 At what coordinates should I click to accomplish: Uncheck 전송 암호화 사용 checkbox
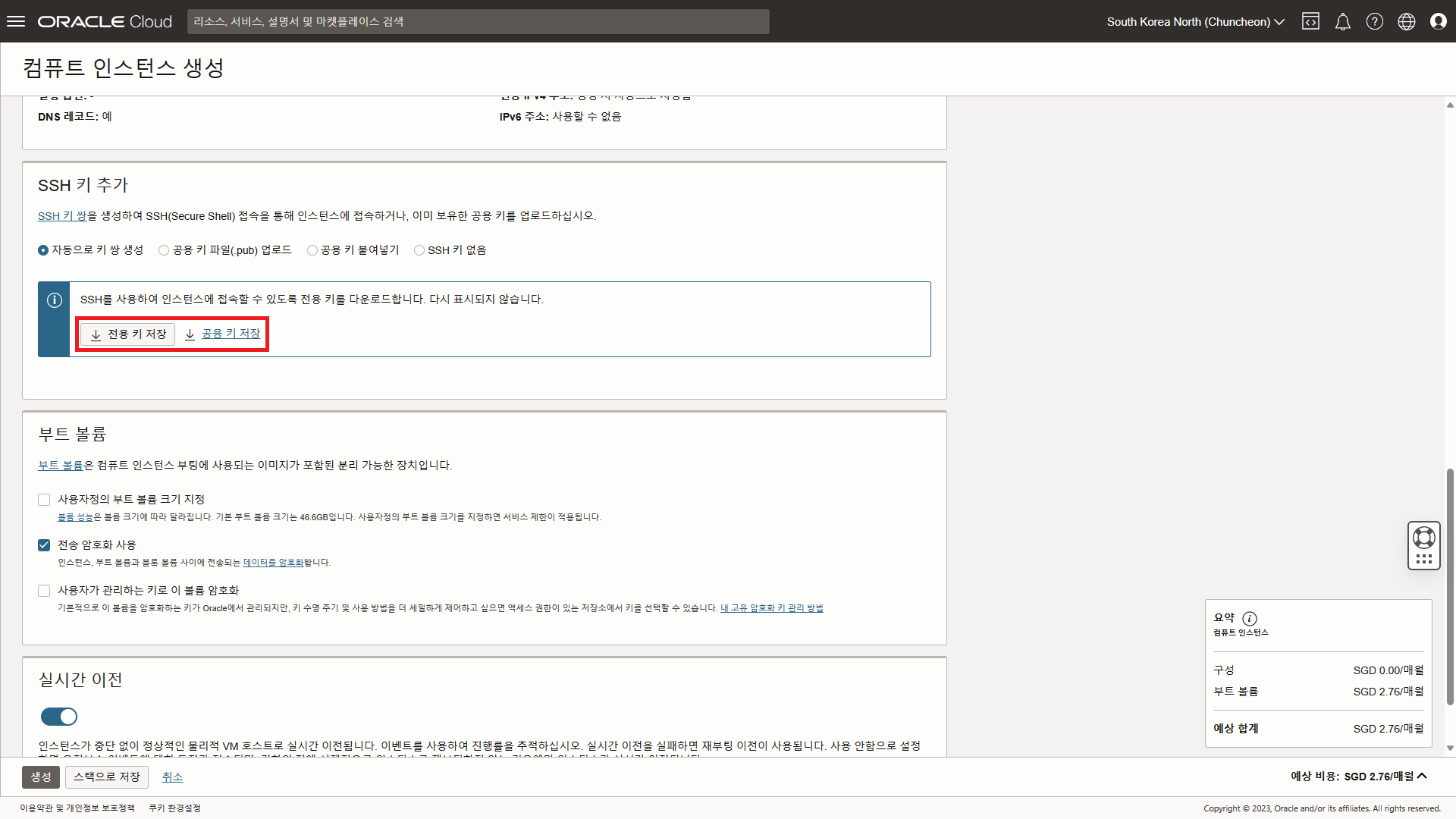click(44, 545)
